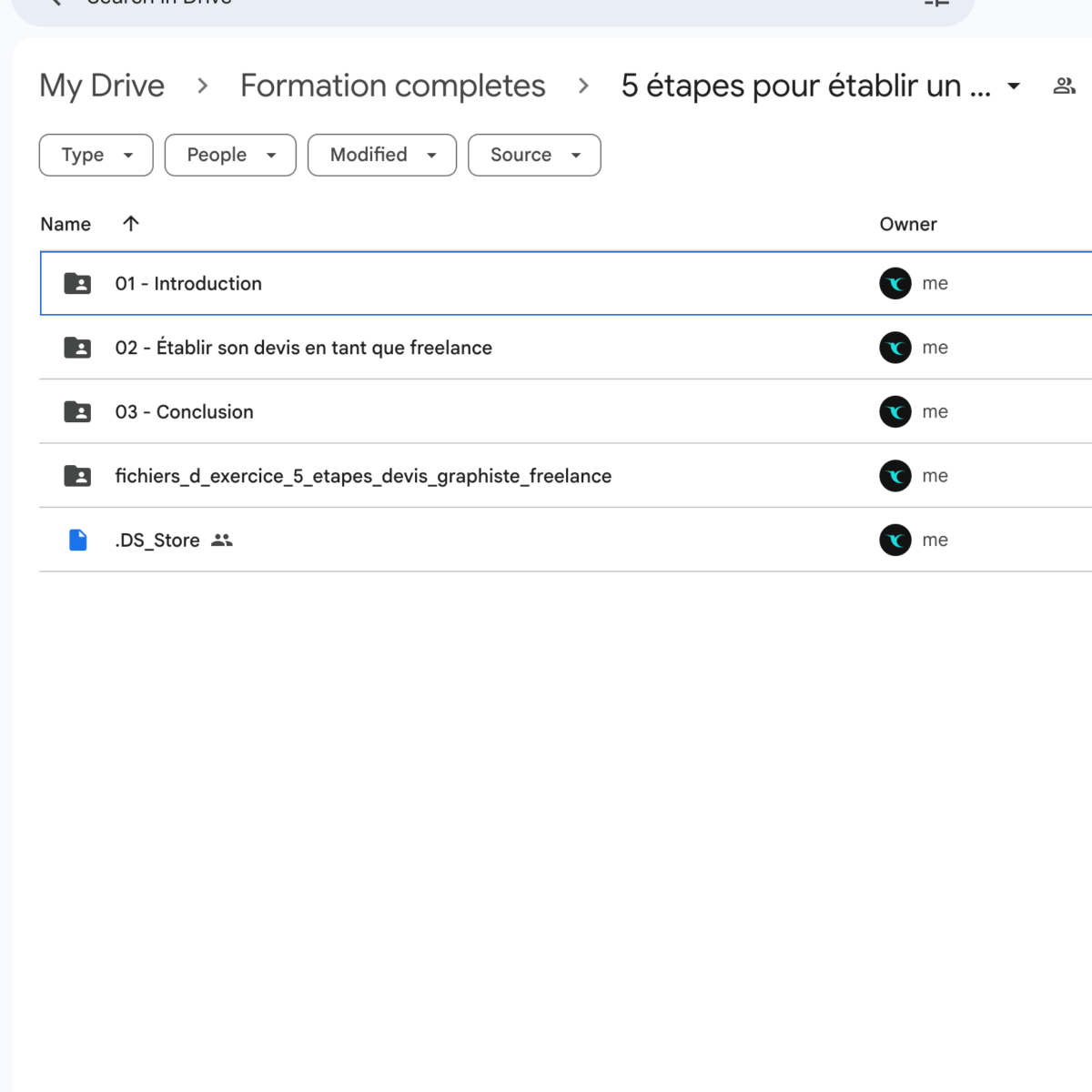
Task: Open the Source filter dropdown
Action: pos(534,156)
